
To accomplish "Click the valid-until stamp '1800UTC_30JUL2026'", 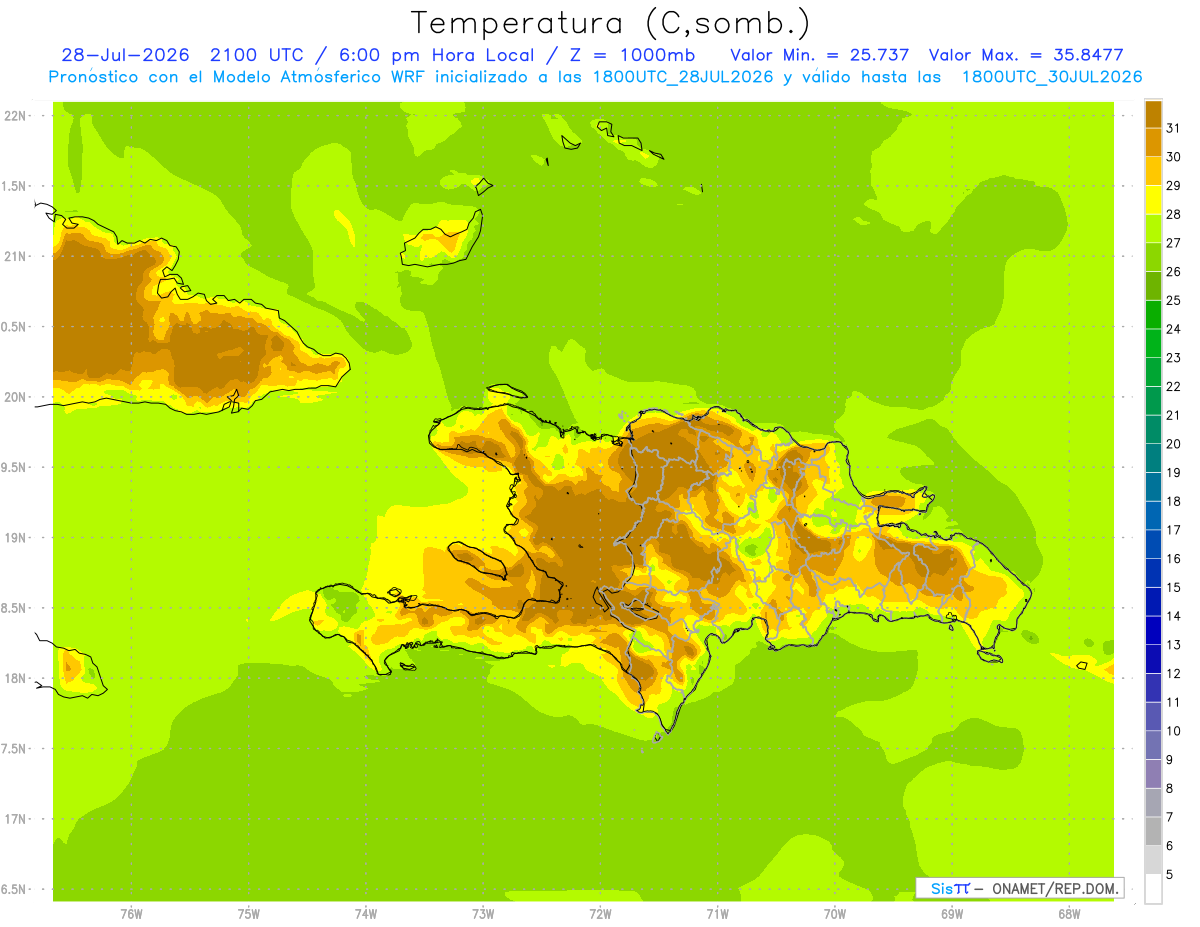I will (x=1051, y=76).
